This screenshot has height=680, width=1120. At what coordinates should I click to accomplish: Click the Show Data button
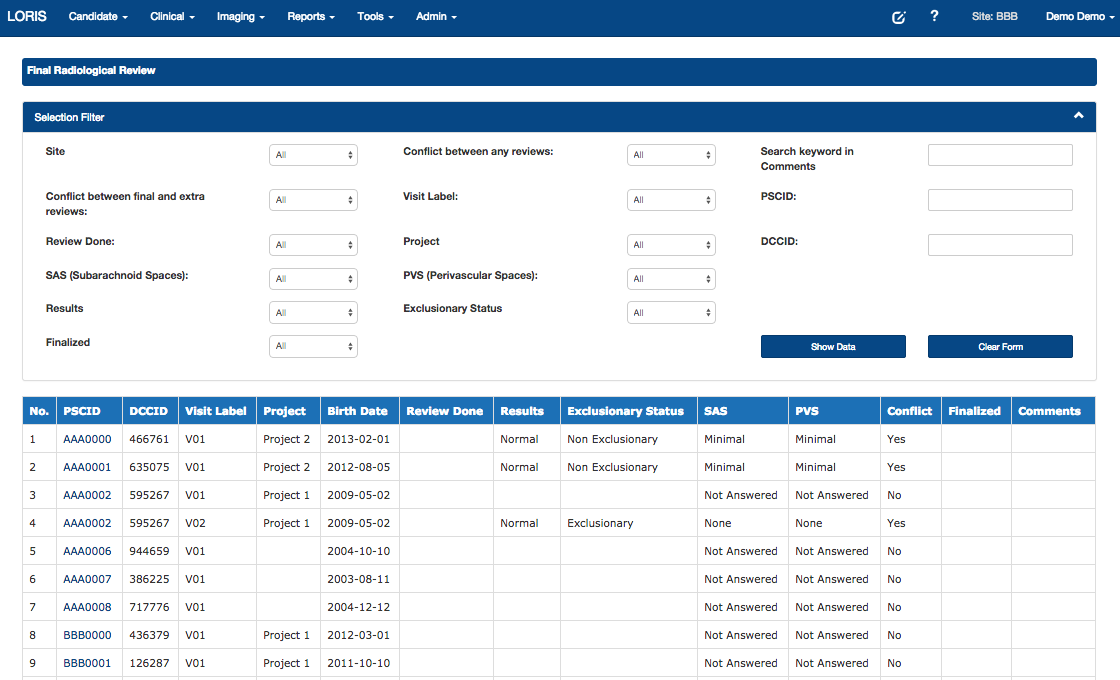tap(833, 347)
